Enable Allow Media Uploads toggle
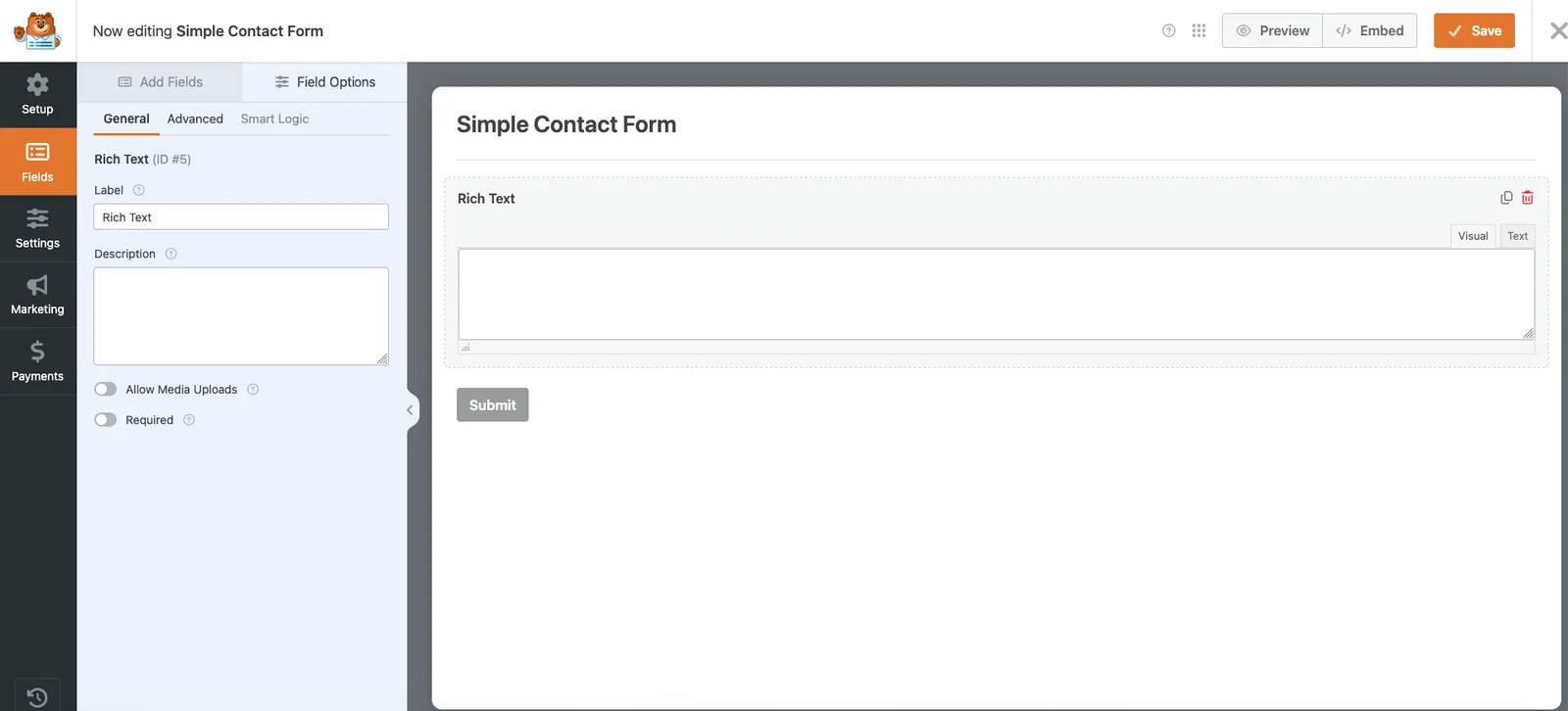1568x711 pixels. 106,390
